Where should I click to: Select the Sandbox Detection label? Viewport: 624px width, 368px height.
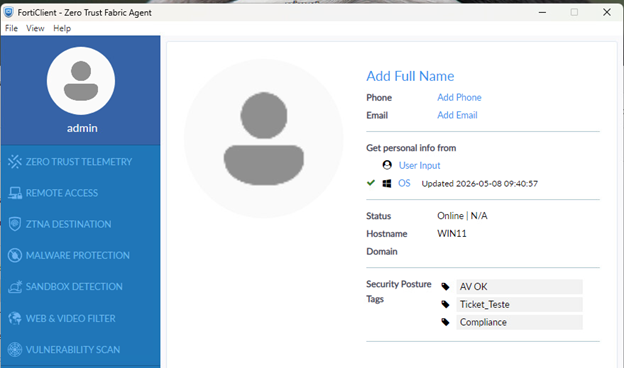(74, 286)
